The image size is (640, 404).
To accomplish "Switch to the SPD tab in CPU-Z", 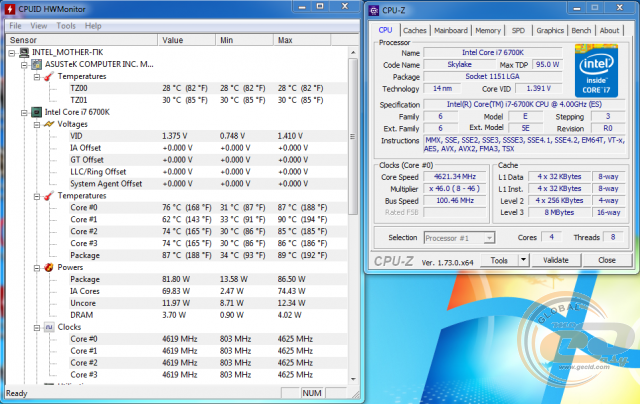I will (x=518, y=30).
